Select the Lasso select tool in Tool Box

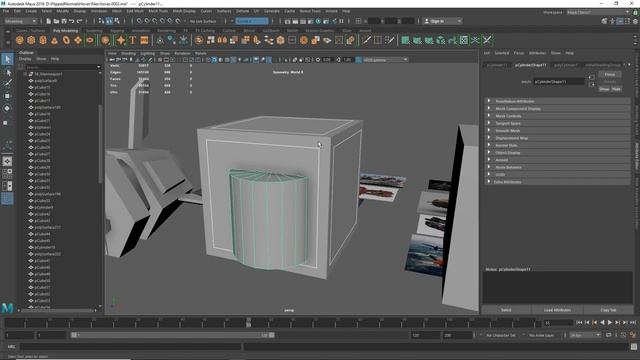pyautogui.click(x=7, y=72)
